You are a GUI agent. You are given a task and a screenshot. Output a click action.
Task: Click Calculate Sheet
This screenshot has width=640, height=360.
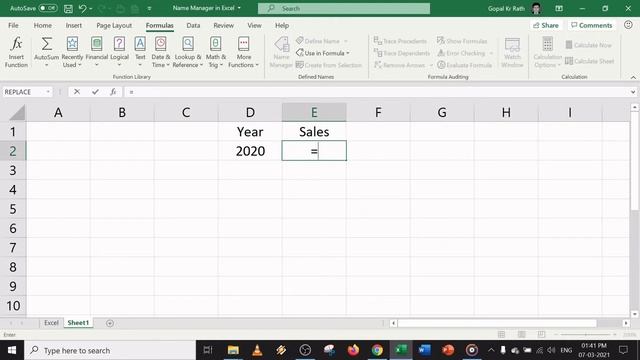click(589, 61)
